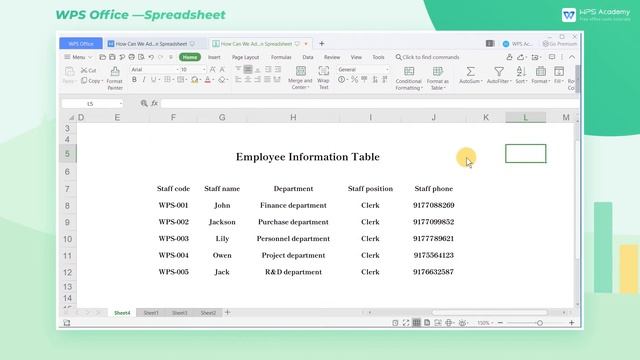Select column H header
This screenshot has width=640, height=360.
293,118
